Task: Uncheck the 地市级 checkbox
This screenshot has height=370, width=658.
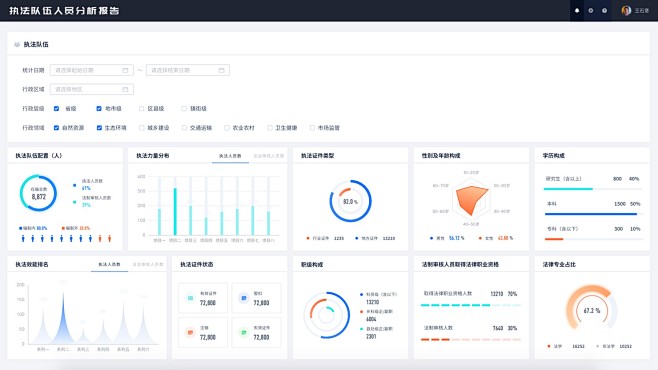Action: tap(99, 108)
